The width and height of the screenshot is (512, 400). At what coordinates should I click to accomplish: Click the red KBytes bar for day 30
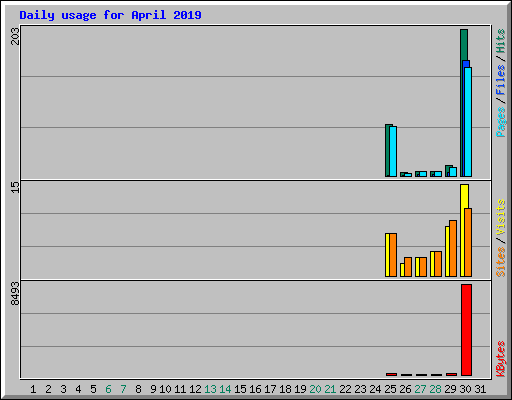click(466, 330)
